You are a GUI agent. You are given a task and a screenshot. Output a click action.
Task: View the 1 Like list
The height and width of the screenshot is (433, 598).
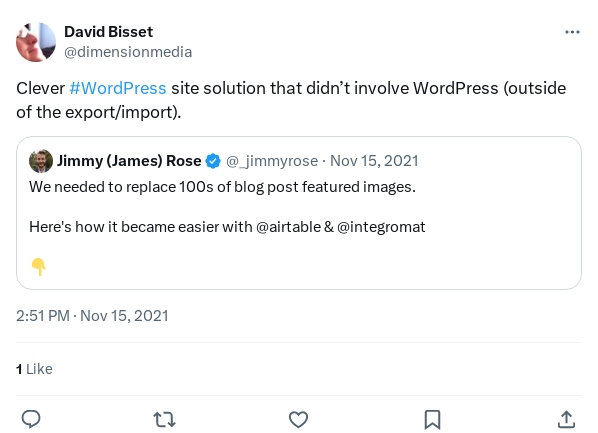[34, 369]
